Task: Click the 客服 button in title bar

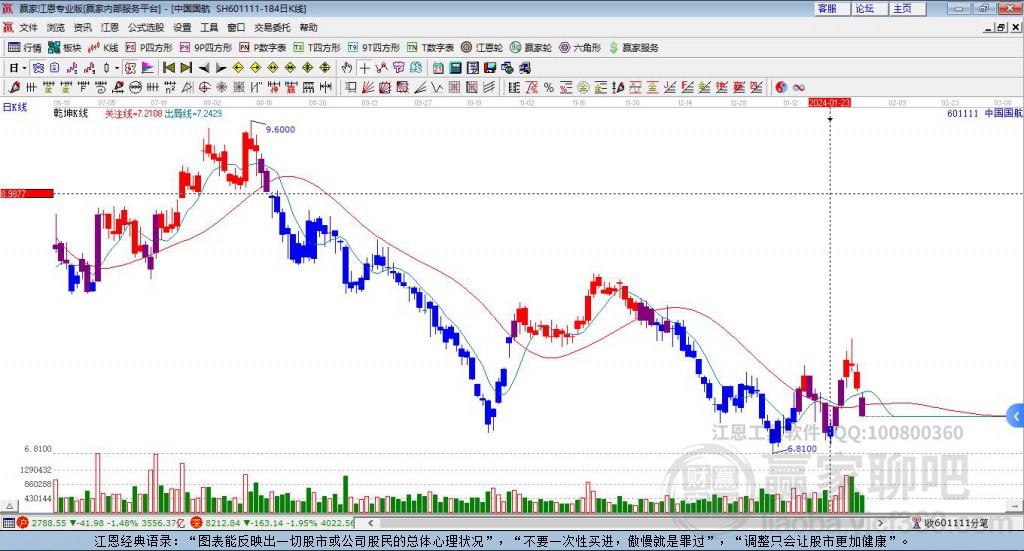Action: [x=832, y=8]
